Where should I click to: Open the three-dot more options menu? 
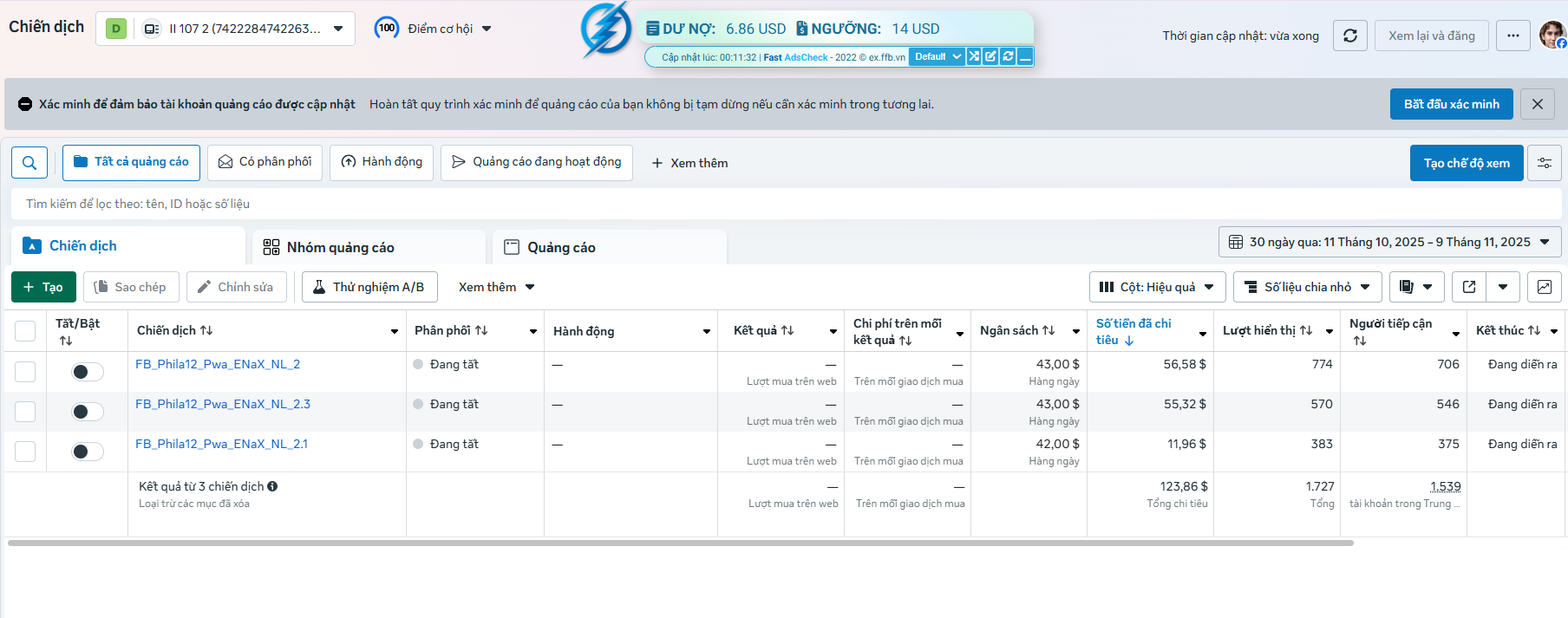coord(1513,36)
